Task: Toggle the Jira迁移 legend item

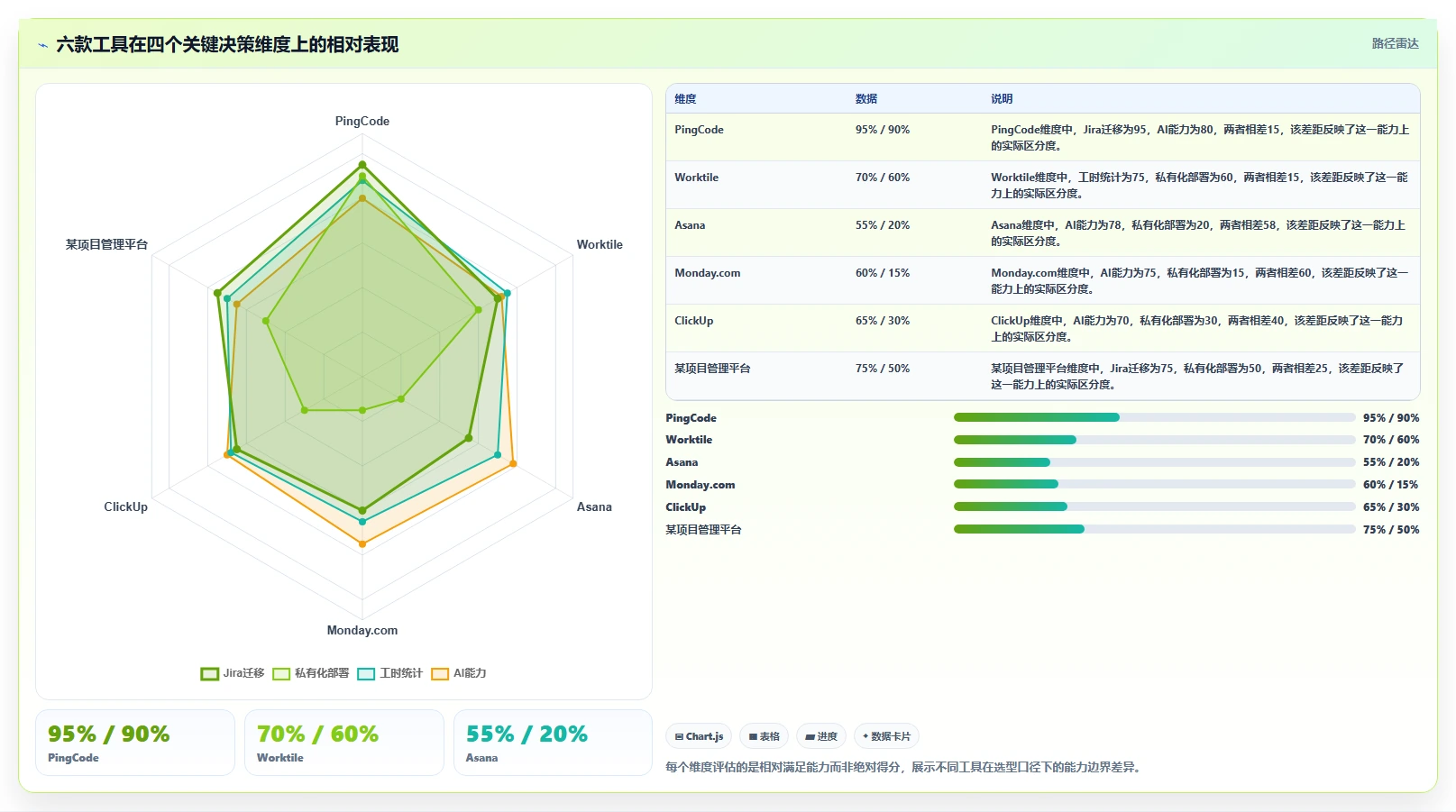Action: [x=233, y=673]
